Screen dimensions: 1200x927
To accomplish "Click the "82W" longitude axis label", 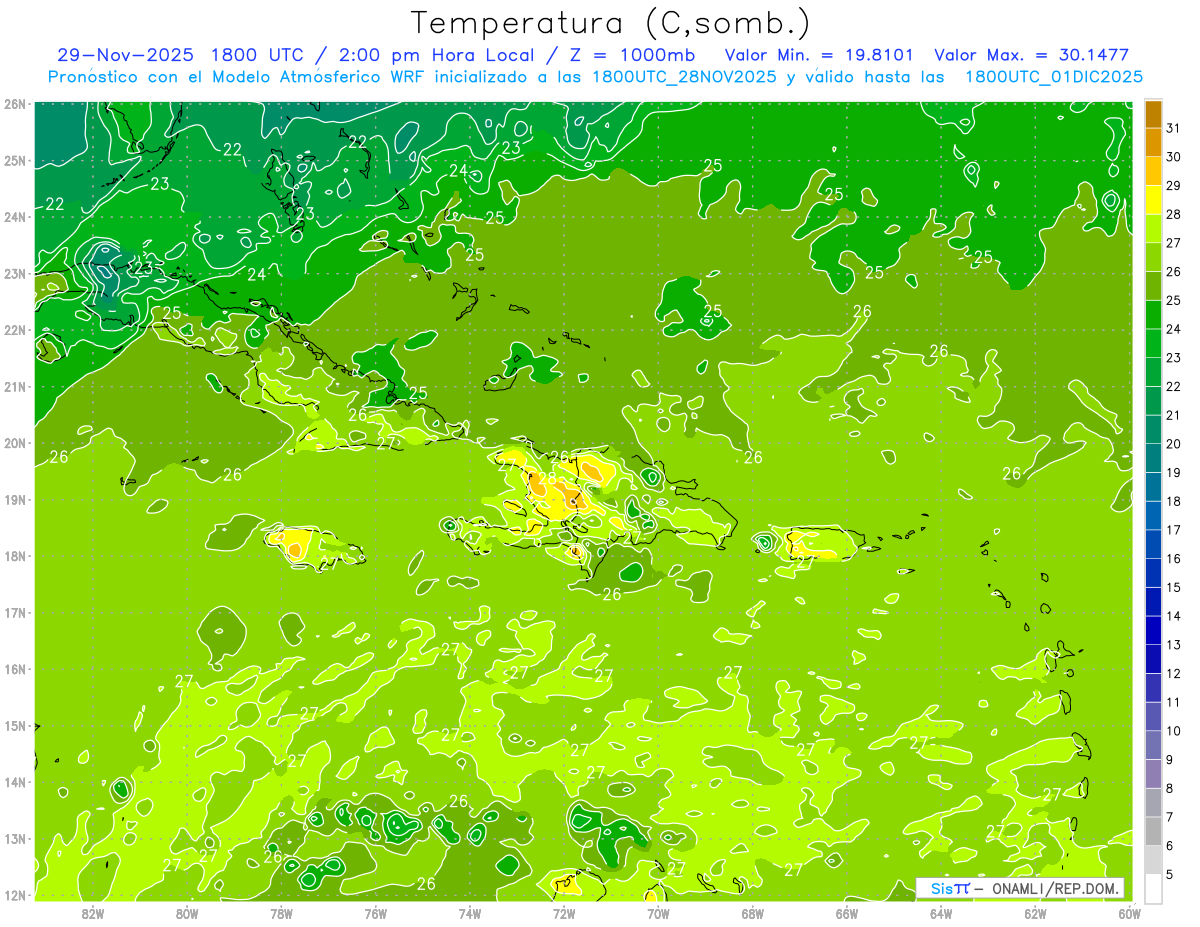I will click(93, 913).
